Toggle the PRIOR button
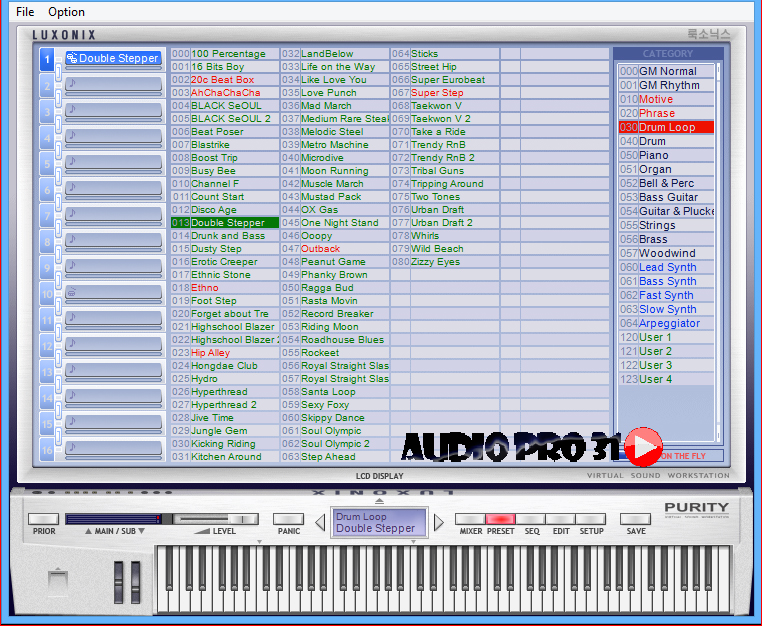 (43, 519)
